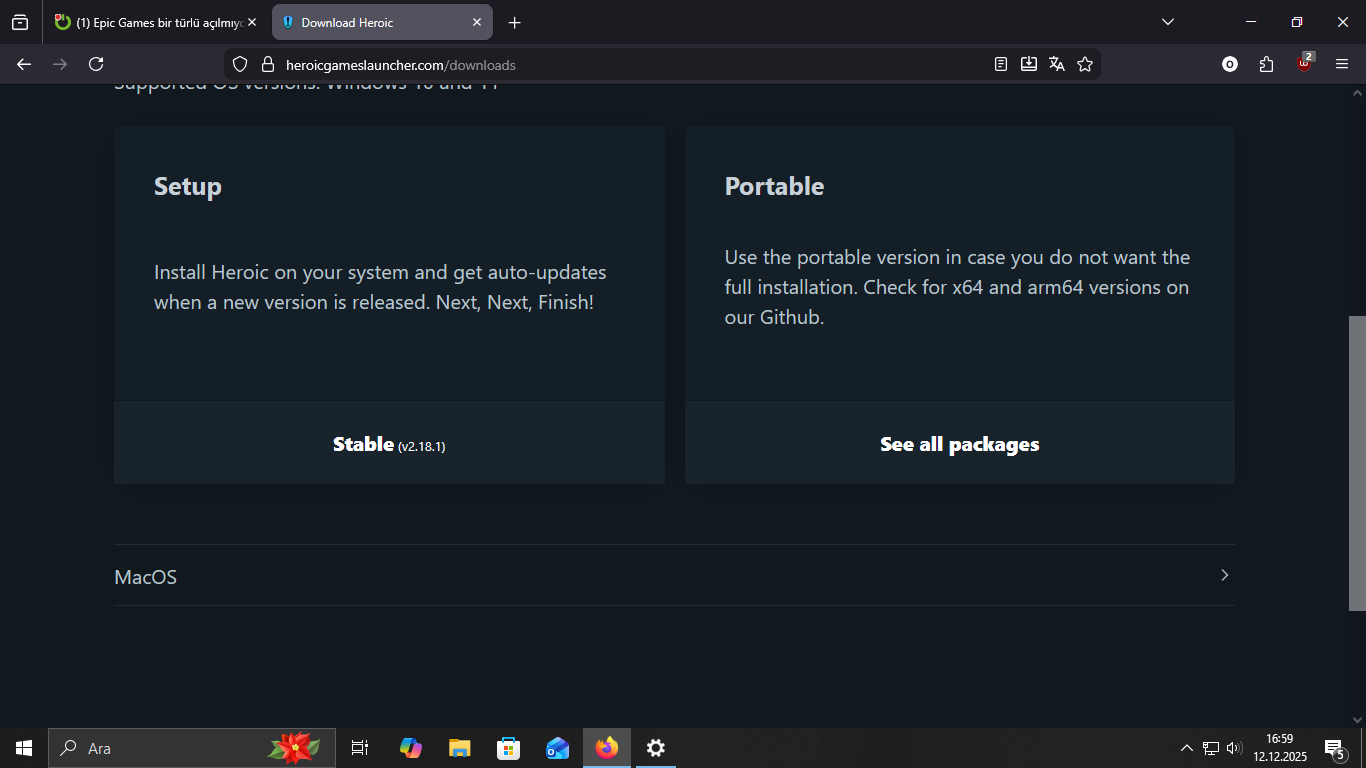Image resolution: width=1366 pixels, height=768 pixels.
Task: Click the Portable card heading
Action: [x=775, y=187]
